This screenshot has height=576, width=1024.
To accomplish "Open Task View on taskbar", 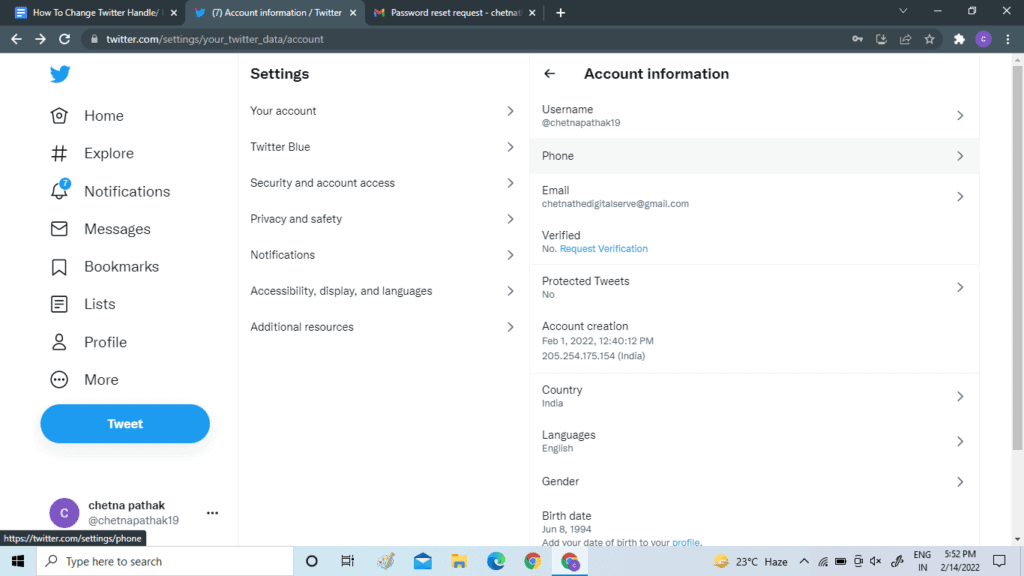I will point(347,561).
